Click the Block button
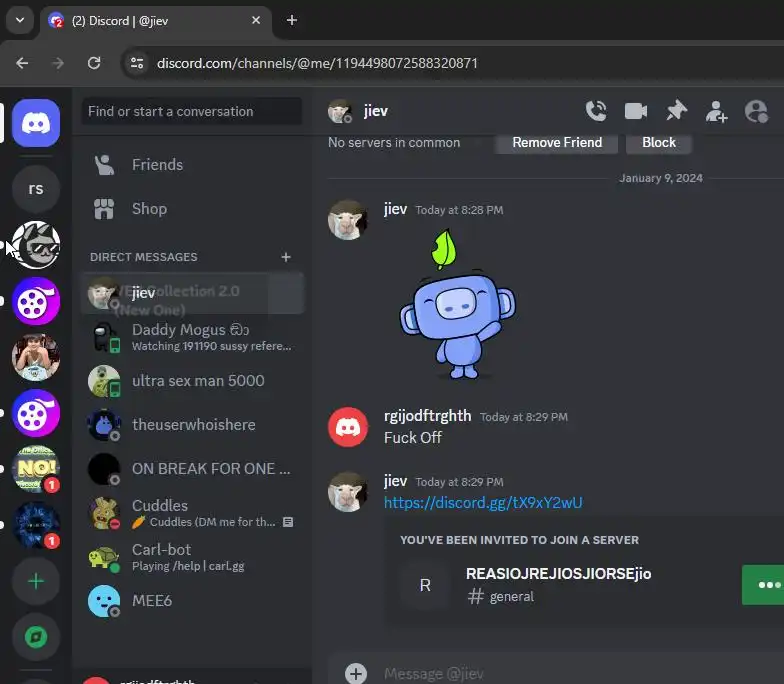Viewport: 784px width, 684px height. [x=659, y=143]
